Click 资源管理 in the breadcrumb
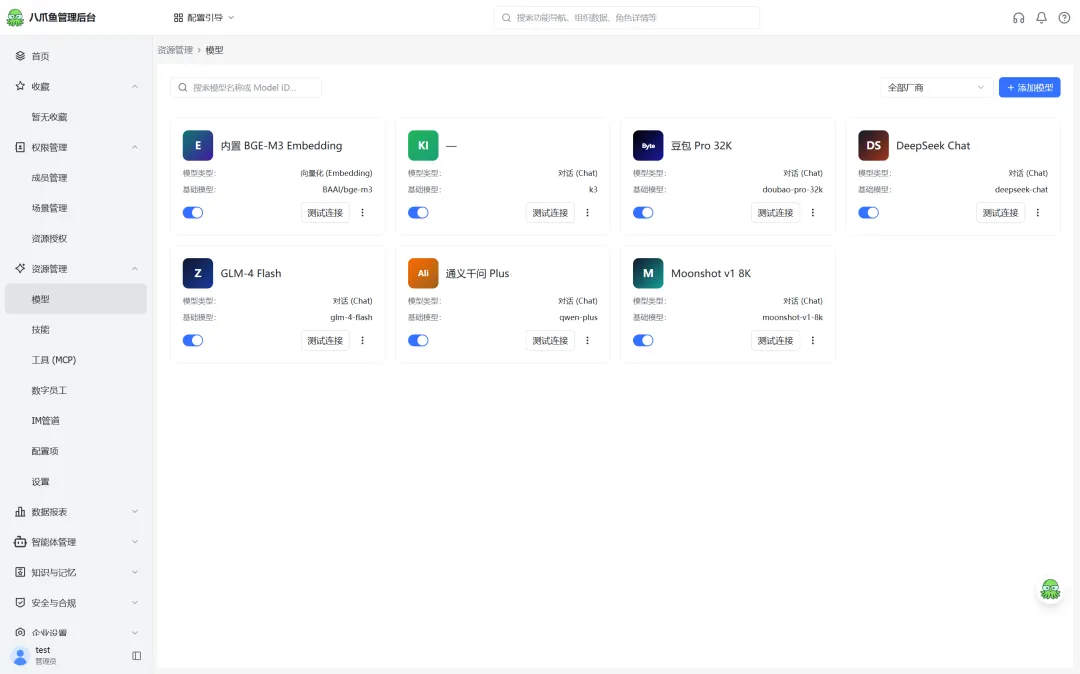 click(175, 50)
